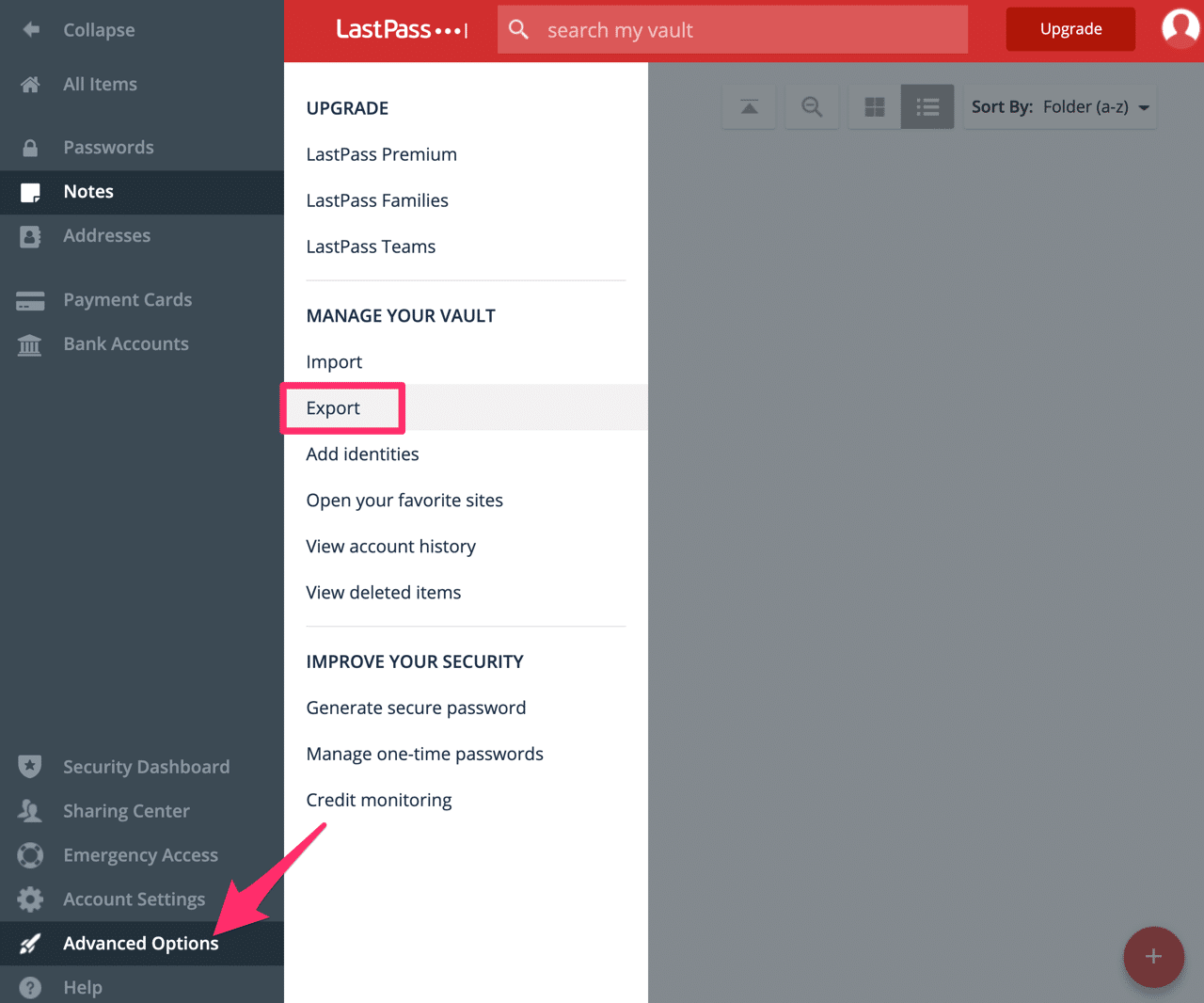The width and height of the screenshot is (1204, 1003).
Task: Choose LastPass Premium
Action: [x=382, y=154]
